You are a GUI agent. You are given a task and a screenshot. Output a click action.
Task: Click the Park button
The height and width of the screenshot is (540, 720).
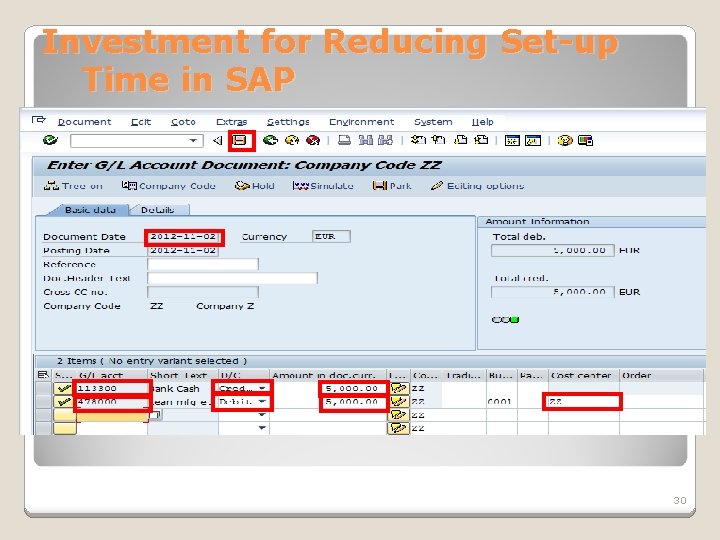coord(392,186)
